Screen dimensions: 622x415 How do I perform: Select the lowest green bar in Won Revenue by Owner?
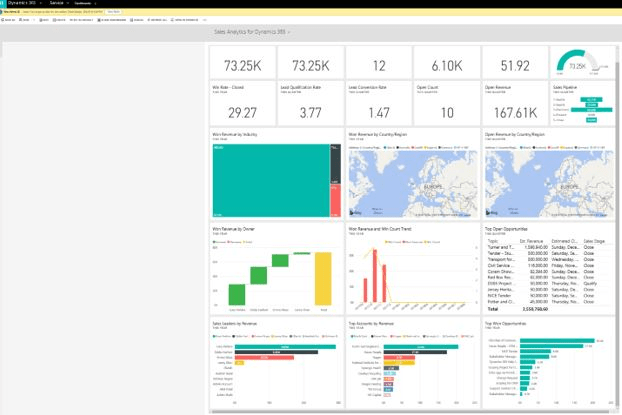(x=237, y=294)
